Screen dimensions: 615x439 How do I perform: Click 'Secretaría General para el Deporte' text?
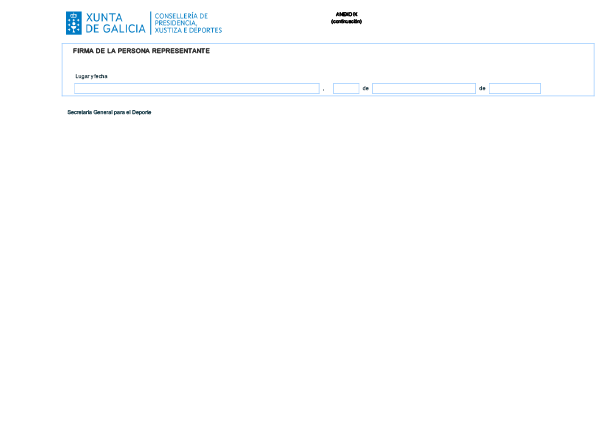(109, 112)
